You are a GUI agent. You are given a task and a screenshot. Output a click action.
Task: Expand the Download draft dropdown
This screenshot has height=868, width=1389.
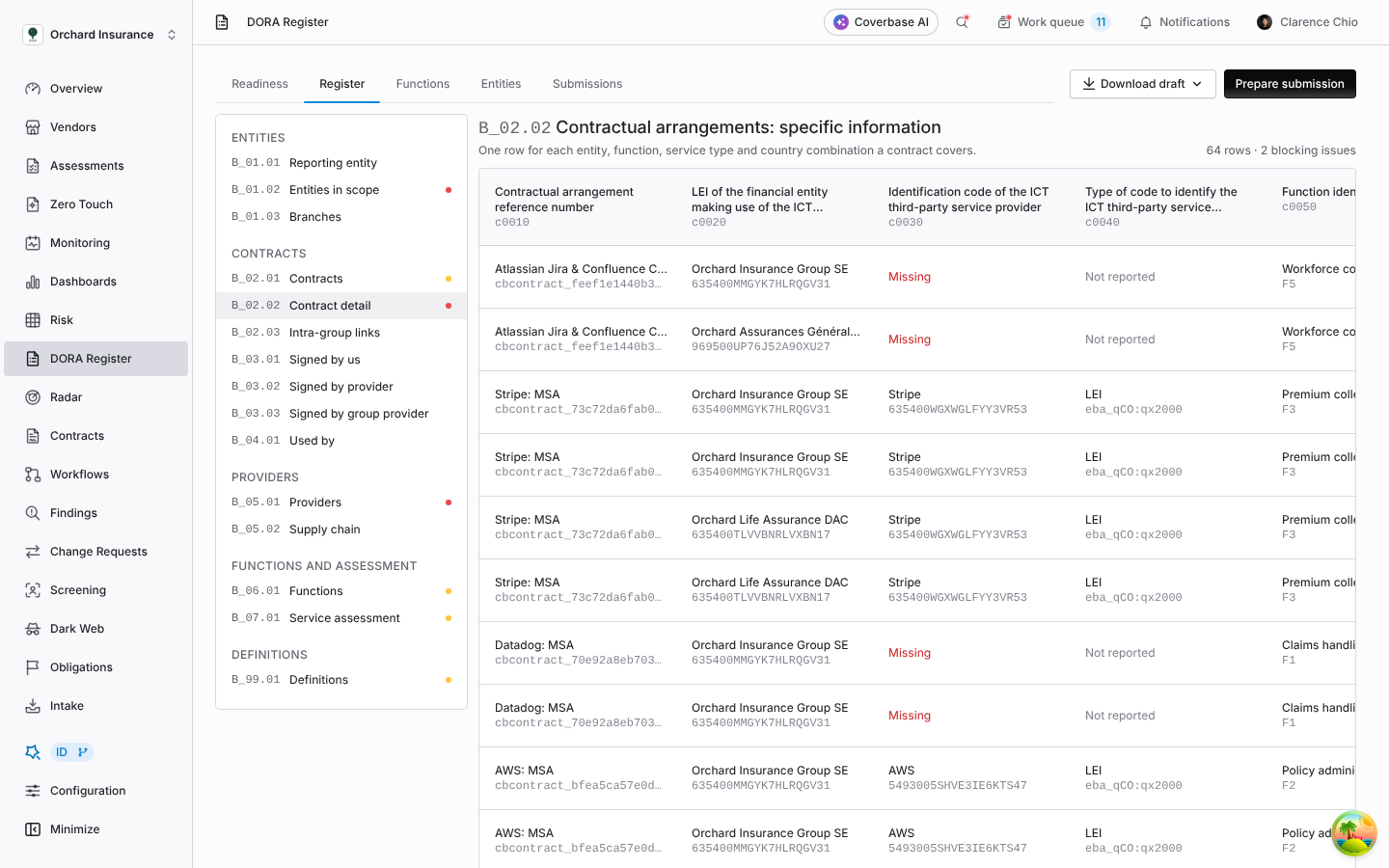pyautogui.click(x=1142, y=84)
